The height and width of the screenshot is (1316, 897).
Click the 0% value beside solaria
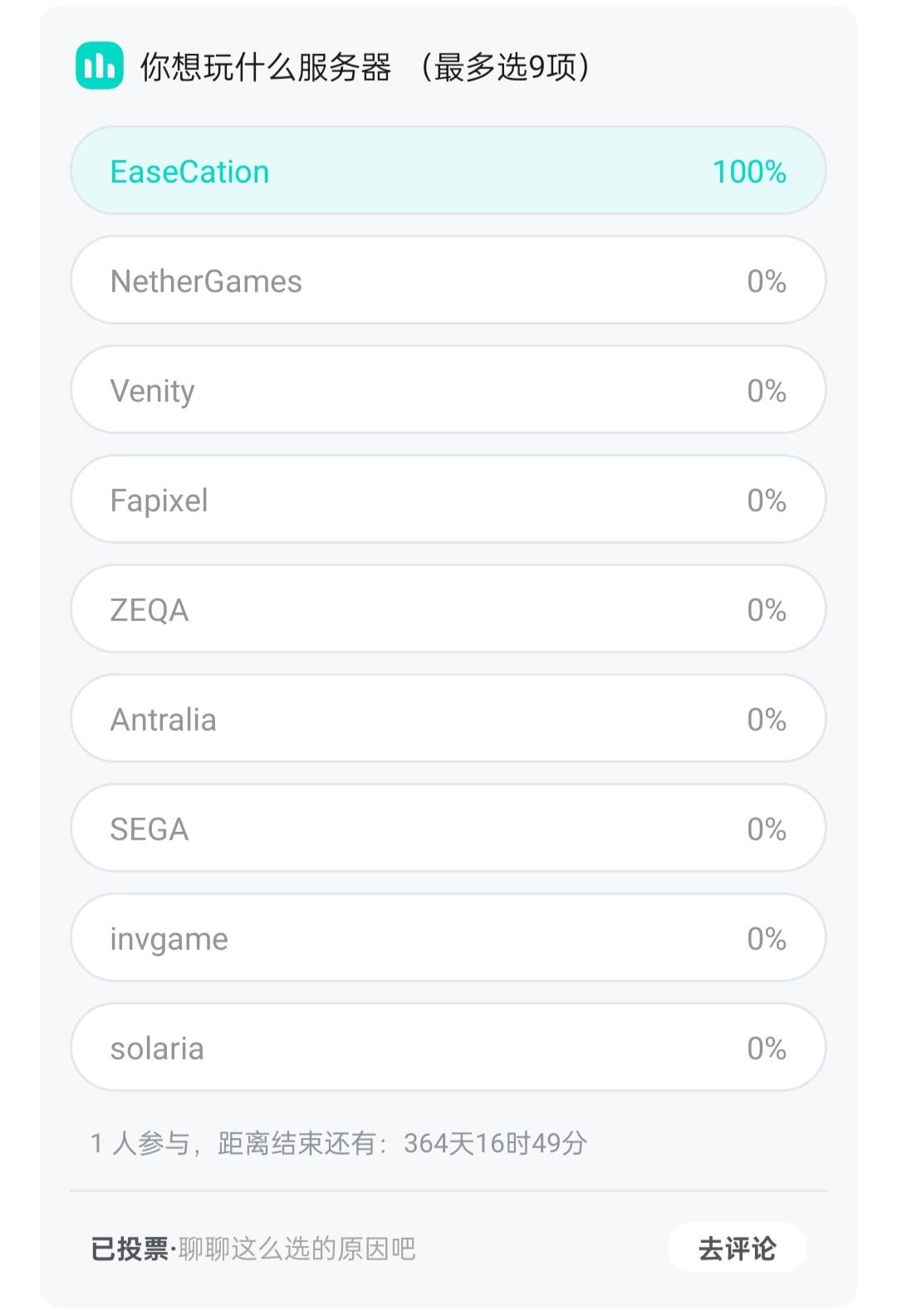[767, 1049]
